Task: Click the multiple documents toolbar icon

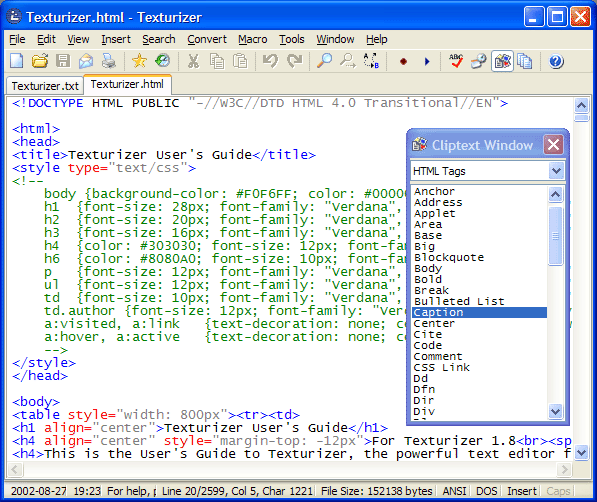Action: click(525, 61)
